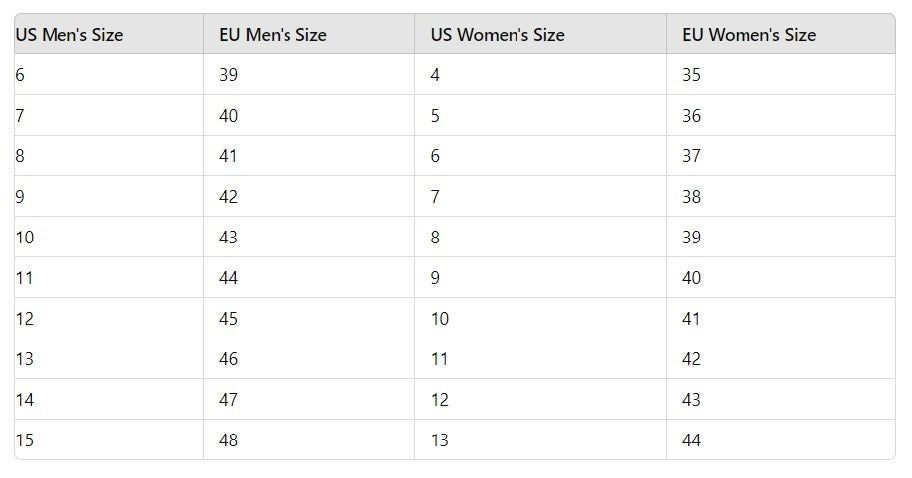
Task: Click the US Men's Size column header
Action: point(109,34)
